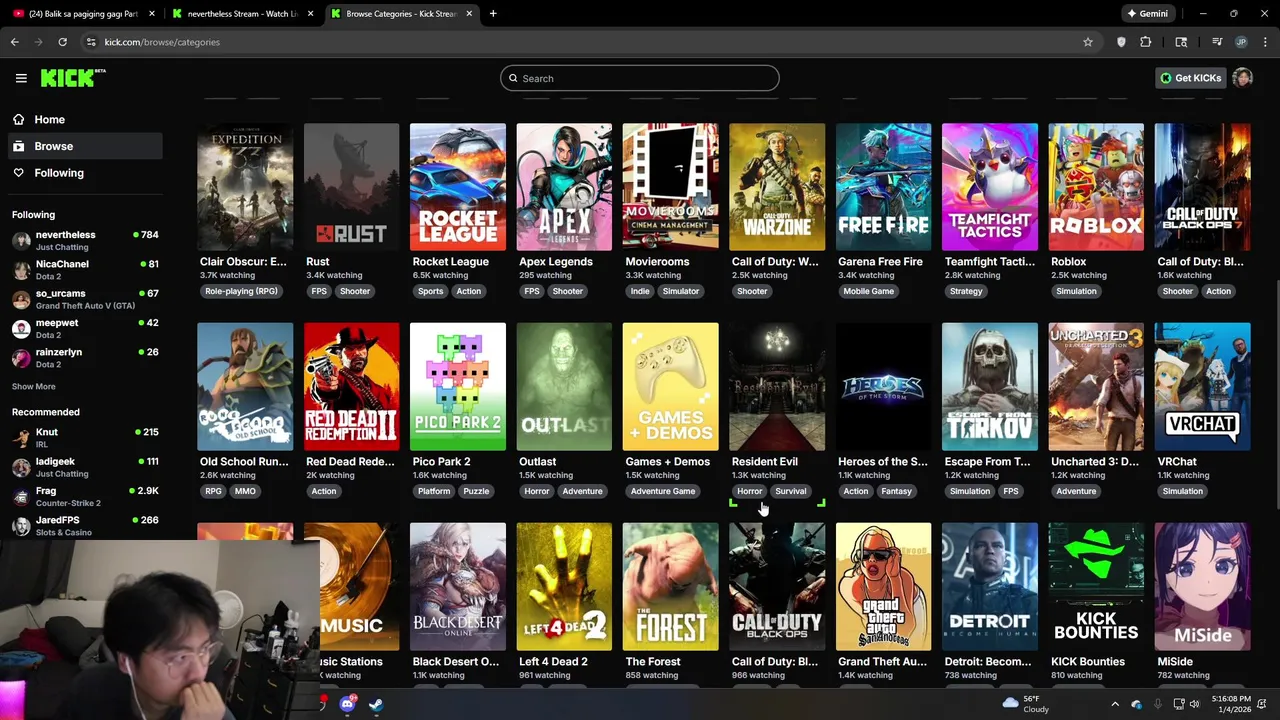This screenshot has height=720, width=1280.
Task: Open the Roblox category cover
Action: (1096, 187)
